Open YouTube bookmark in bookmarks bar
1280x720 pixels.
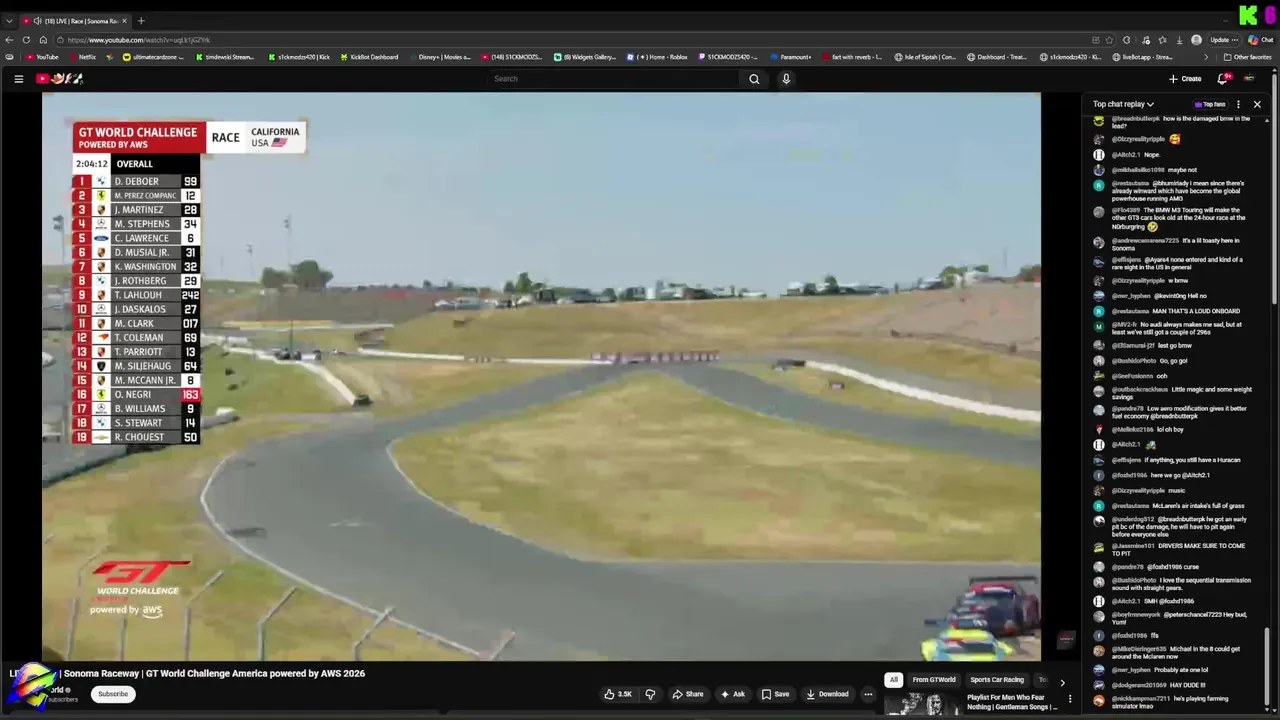(x=42, y=57)
